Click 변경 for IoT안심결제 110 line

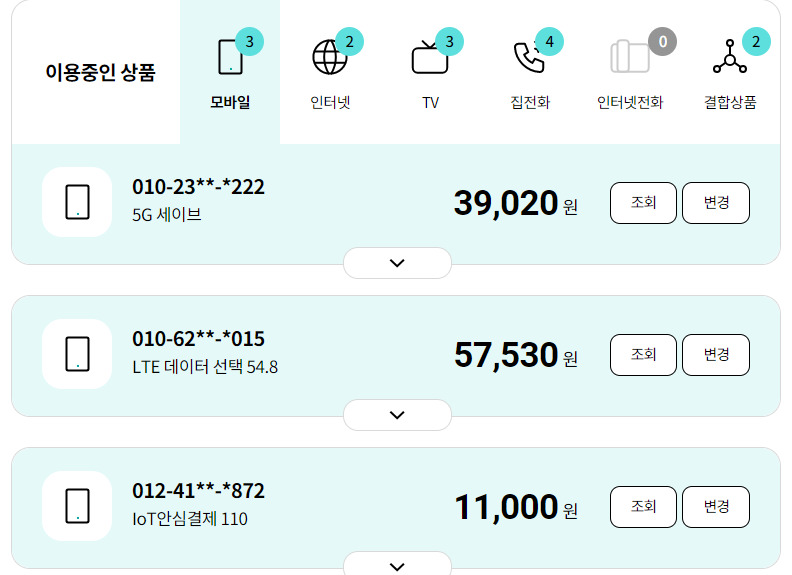[x=716, y=507]
